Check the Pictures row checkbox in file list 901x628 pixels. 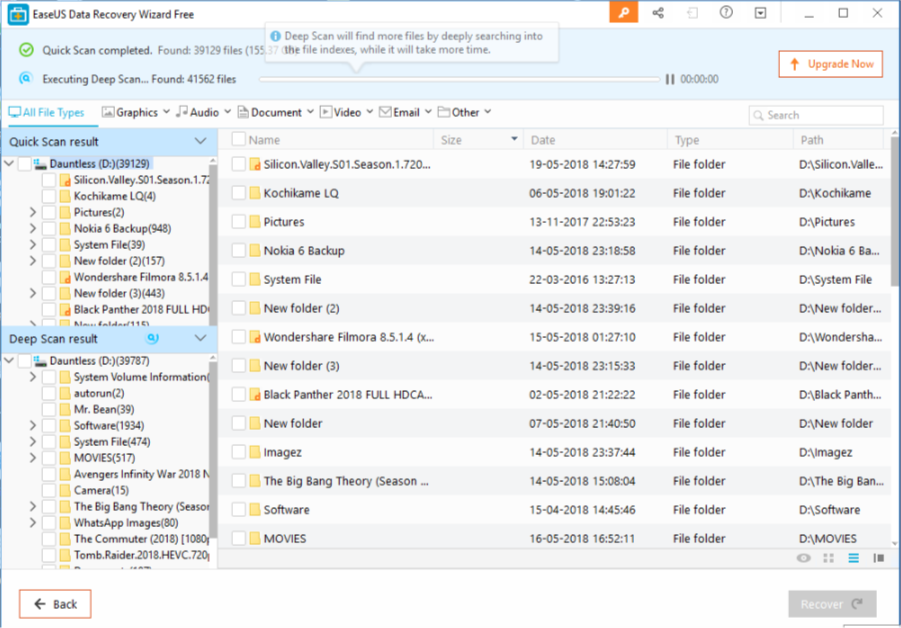238,222
